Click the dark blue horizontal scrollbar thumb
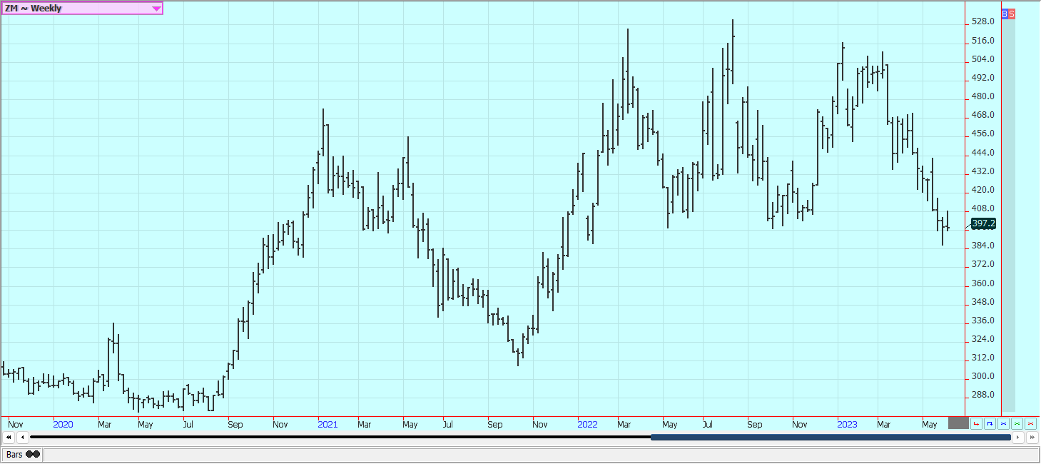This screenshot has height=464, width=1042. coord(831,437)
